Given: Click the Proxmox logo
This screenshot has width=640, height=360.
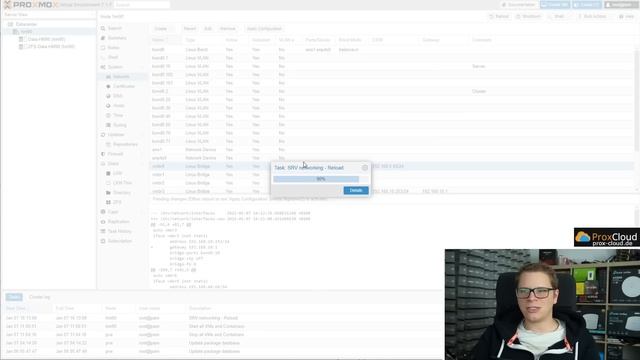Looking at the screenshot, I should click(x=30, y=5).
